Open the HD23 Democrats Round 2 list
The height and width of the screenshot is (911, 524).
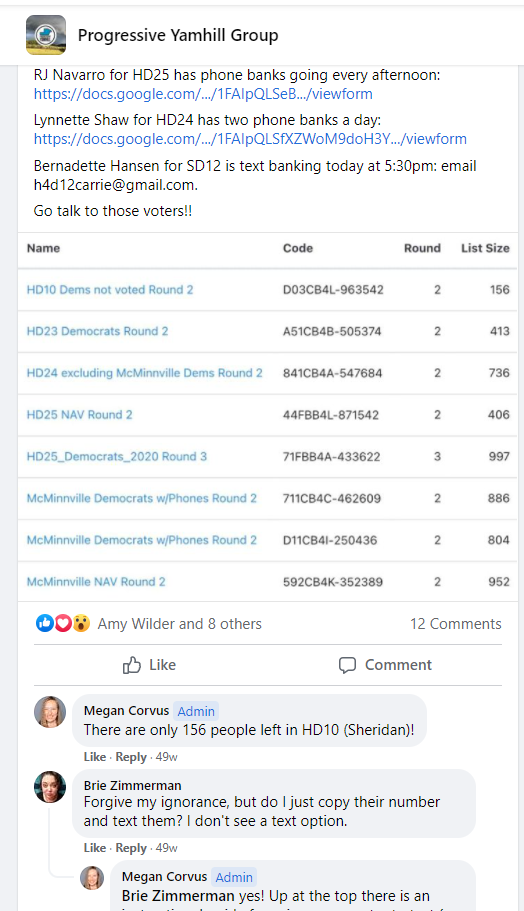98,332
